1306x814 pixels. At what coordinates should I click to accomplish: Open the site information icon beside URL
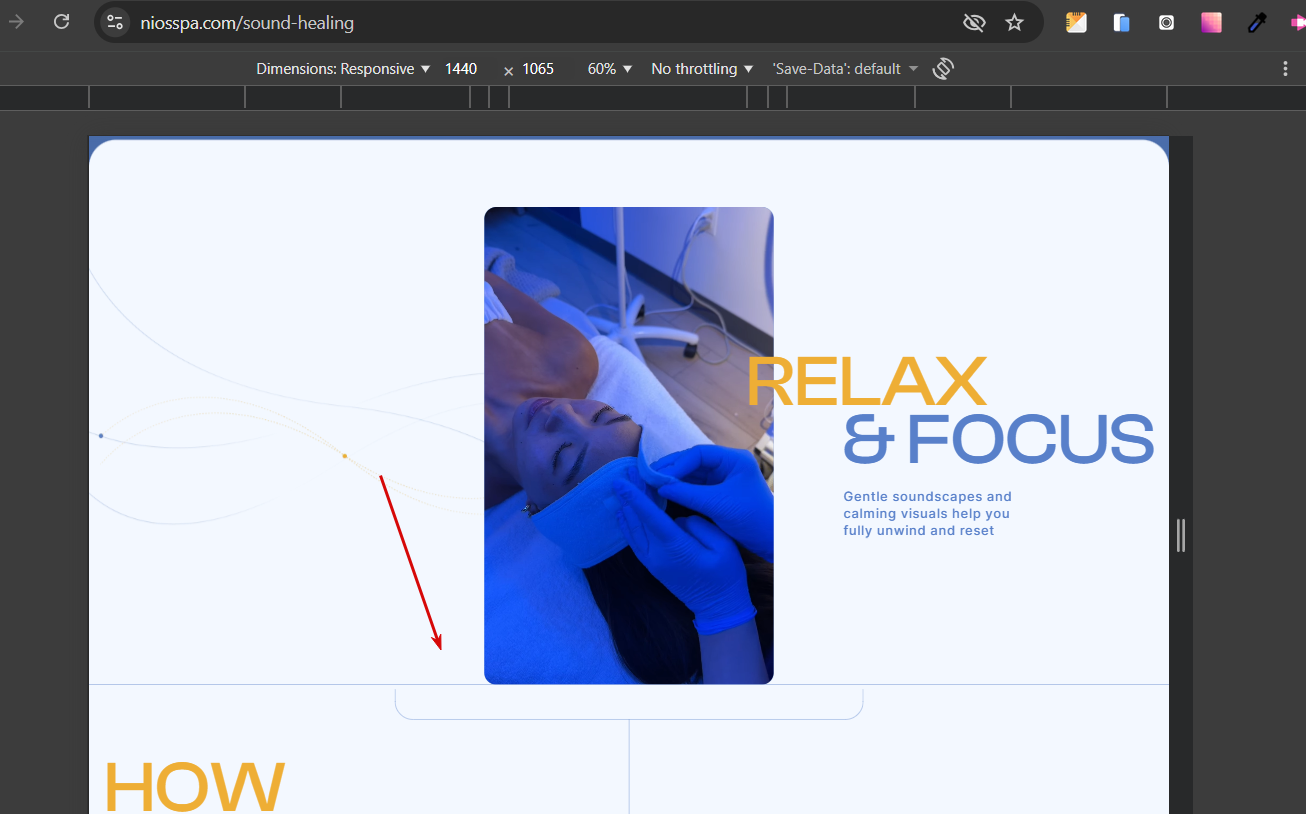tap(115, 22)
